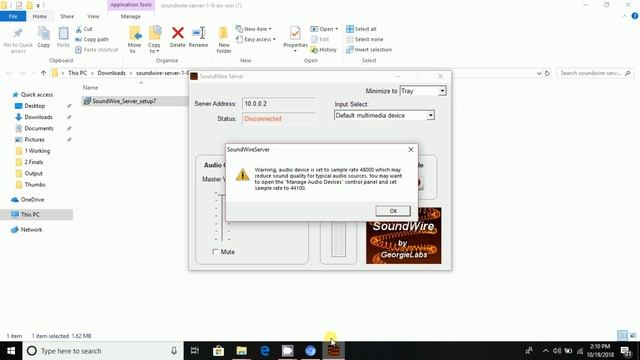Click Select all in ribbon
This screenshot has width=640, height=360.
(361, 29)
